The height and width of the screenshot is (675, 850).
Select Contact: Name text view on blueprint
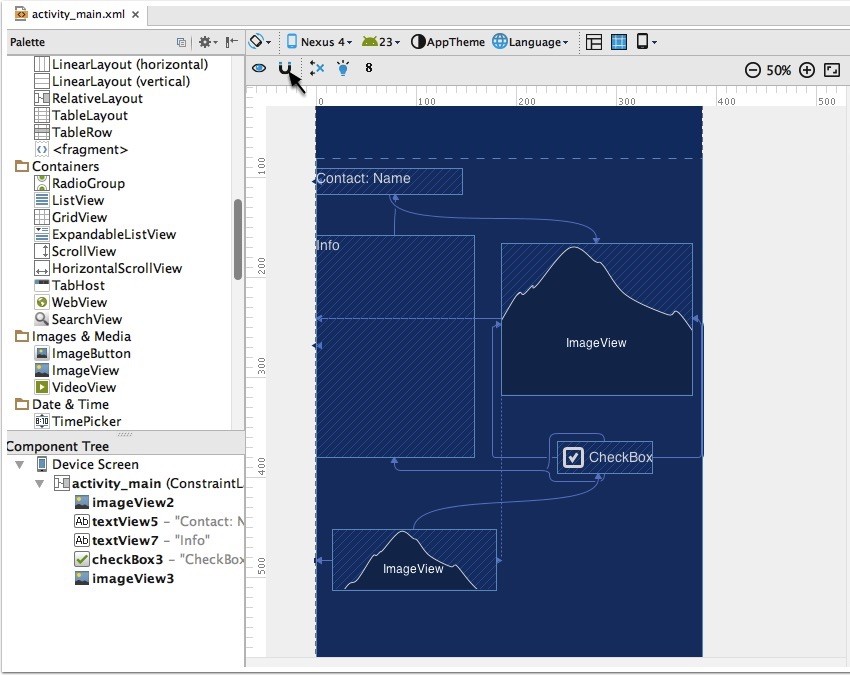[389, 181]
